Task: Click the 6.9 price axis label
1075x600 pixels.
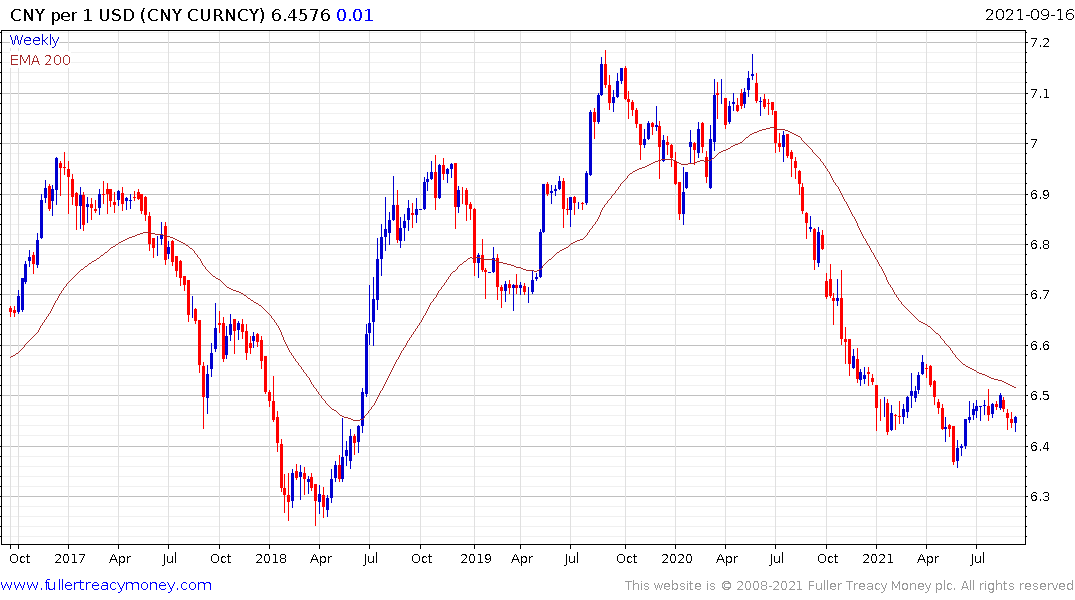Action: tap(1039, 194)
